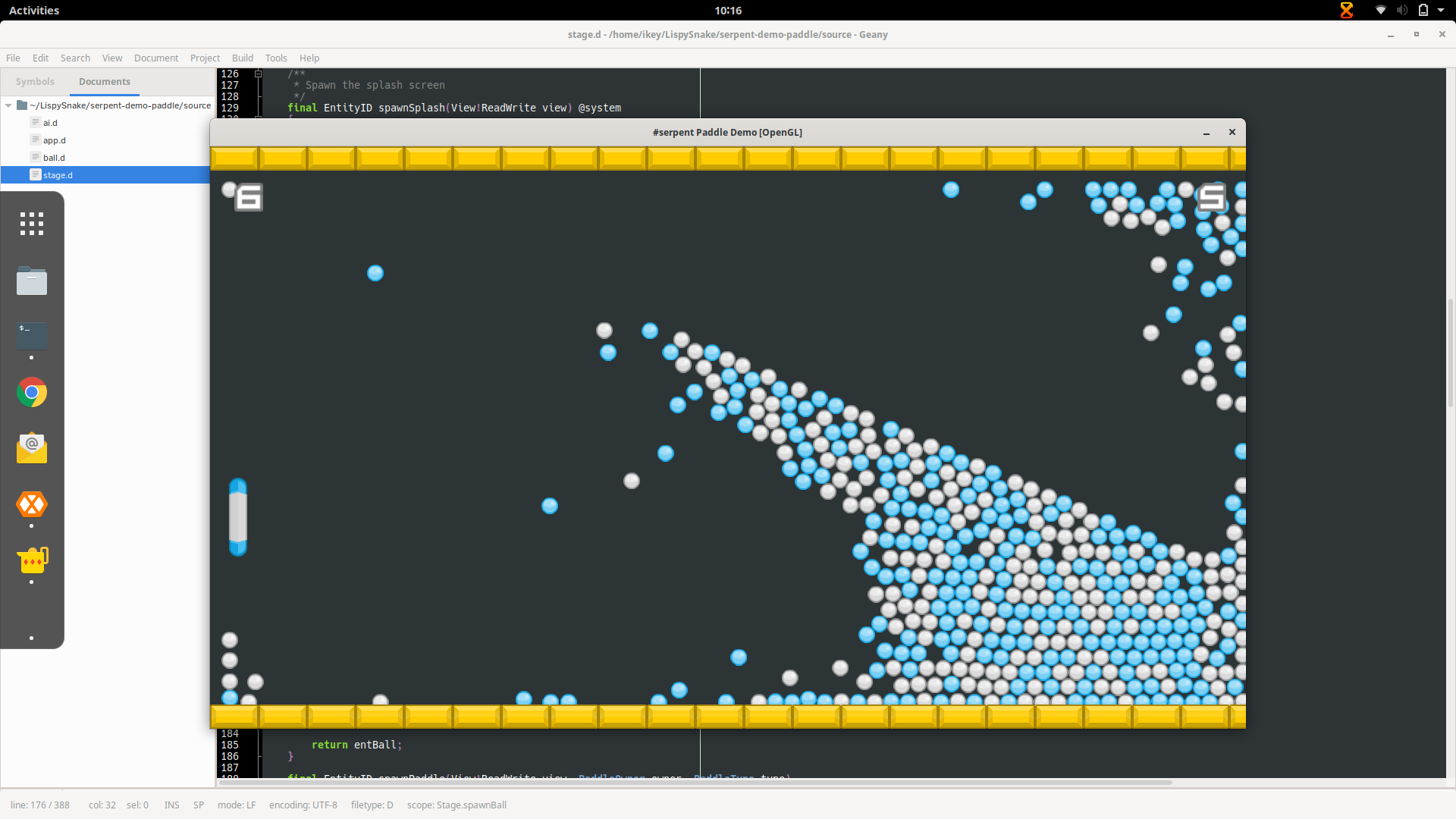Viewport: 1456px width, 819px height.
Task: Launch the Files manager from dock
Action: [x=32, y=281]
